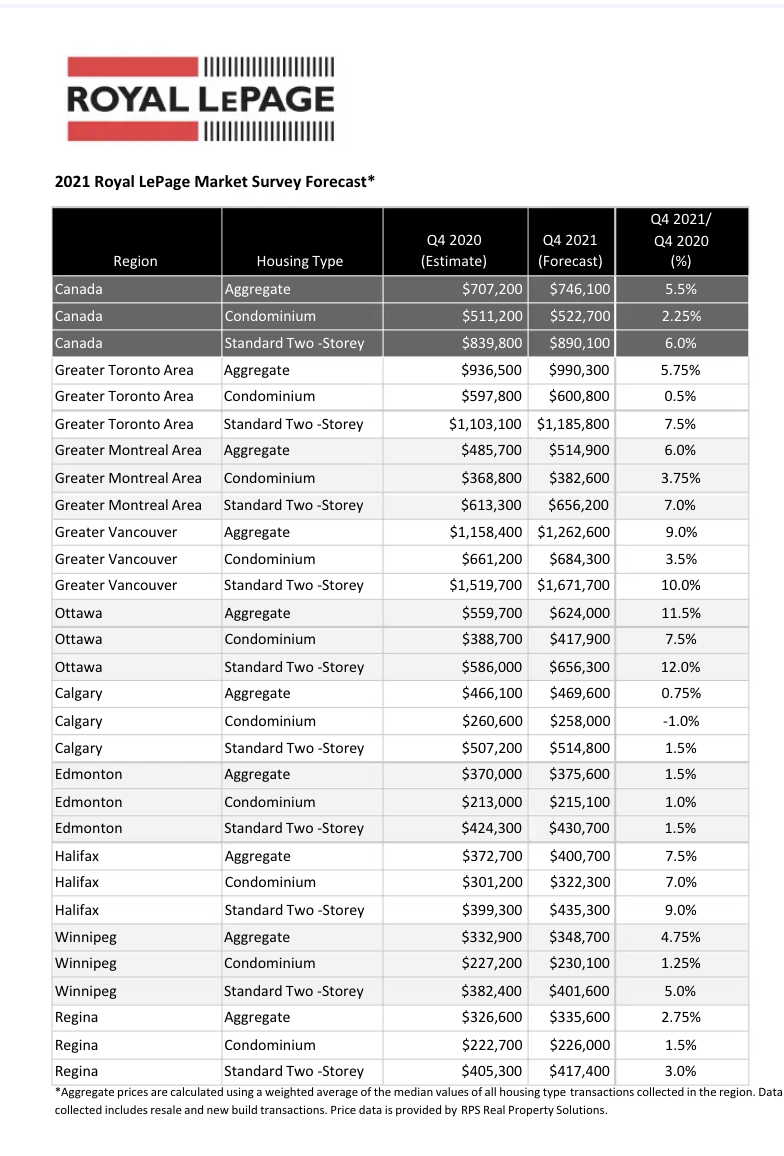Viewport: 784px width, 1156px height.
Task: Select the Winnipeg Aggregate 4.75% cell
Action: (x=681, y=938)
